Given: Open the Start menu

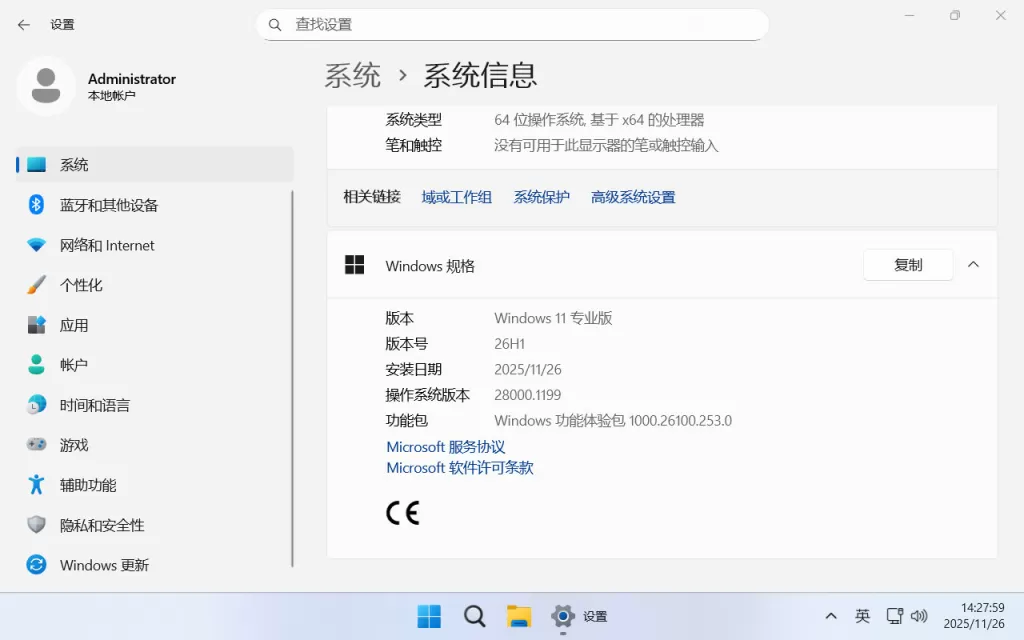Looking at the screenshot, I should click(x=428, y=616).
